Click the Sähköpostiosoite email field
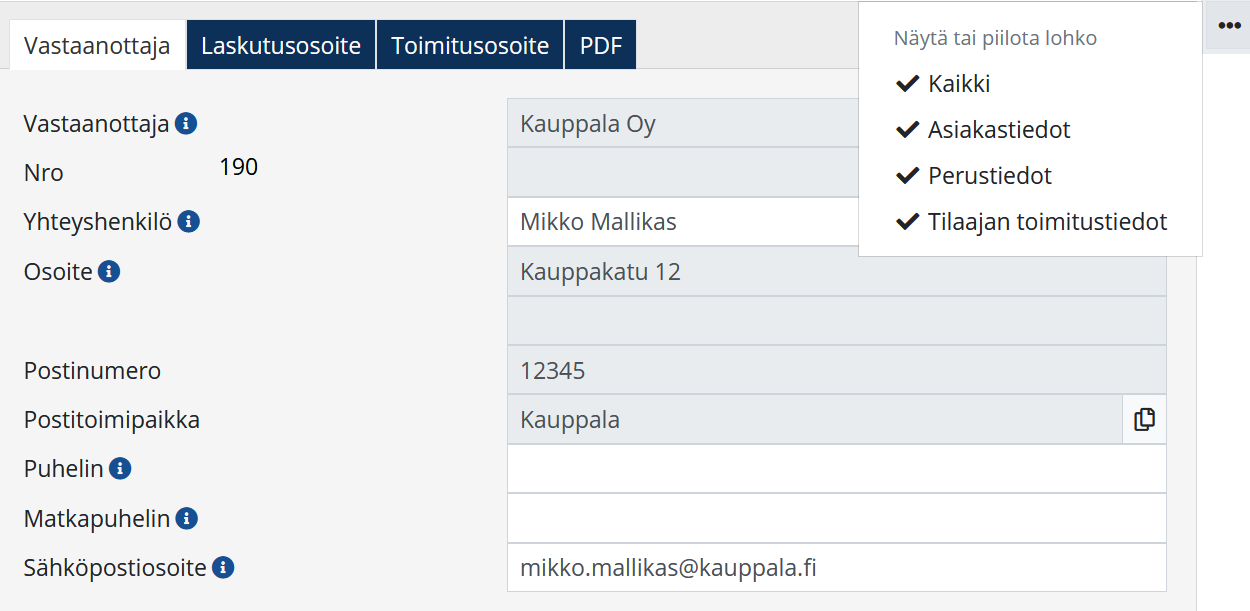This screenshot has width=1250, height=611. pos(836,568)
